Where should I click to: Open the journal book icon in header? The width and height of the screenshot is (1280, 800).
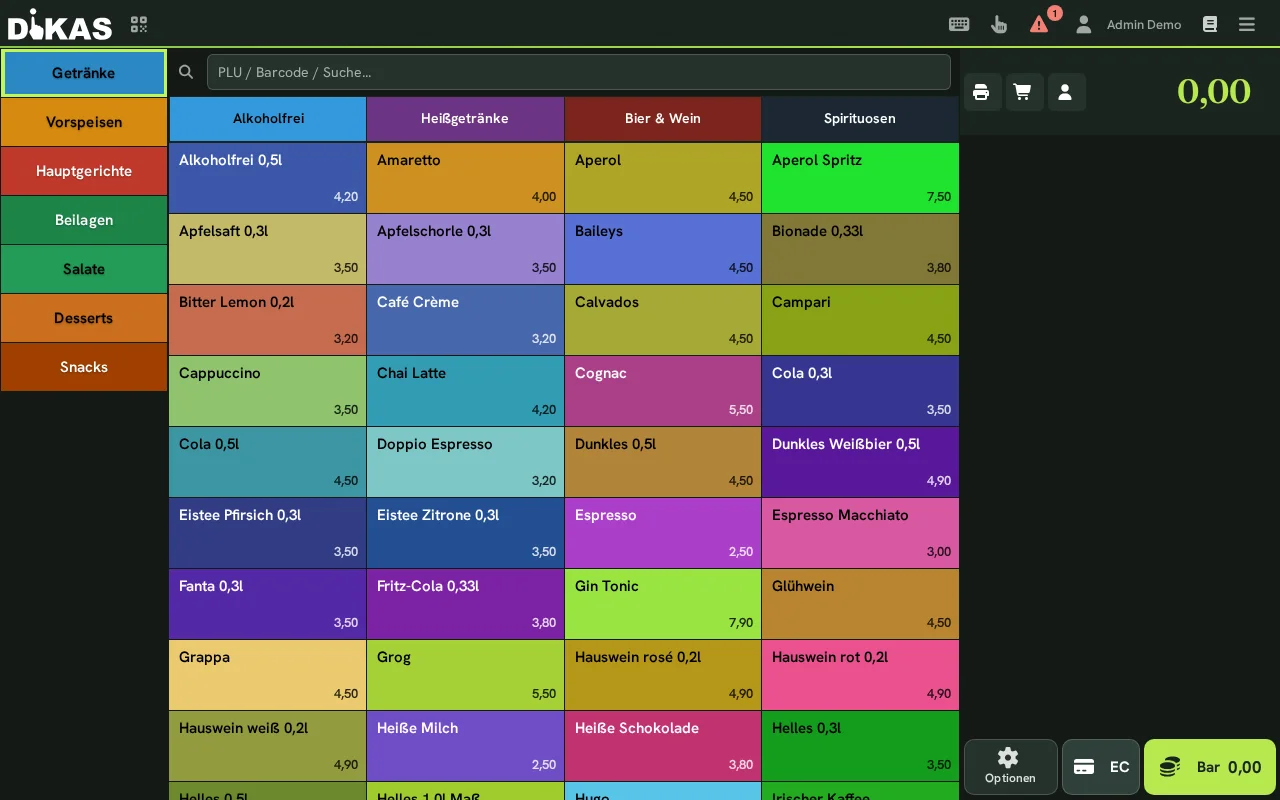tap(1210, 24)
